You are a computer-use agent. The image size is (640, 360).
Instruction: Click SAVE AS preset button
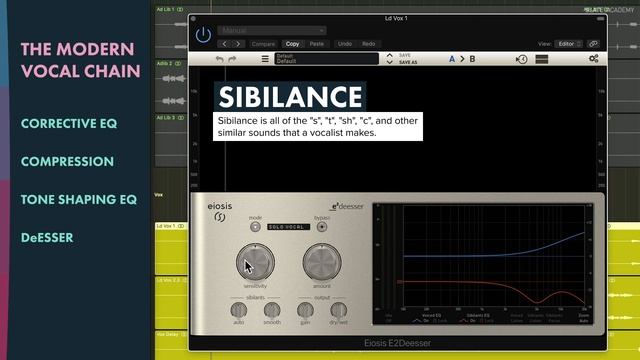[408, 62]
